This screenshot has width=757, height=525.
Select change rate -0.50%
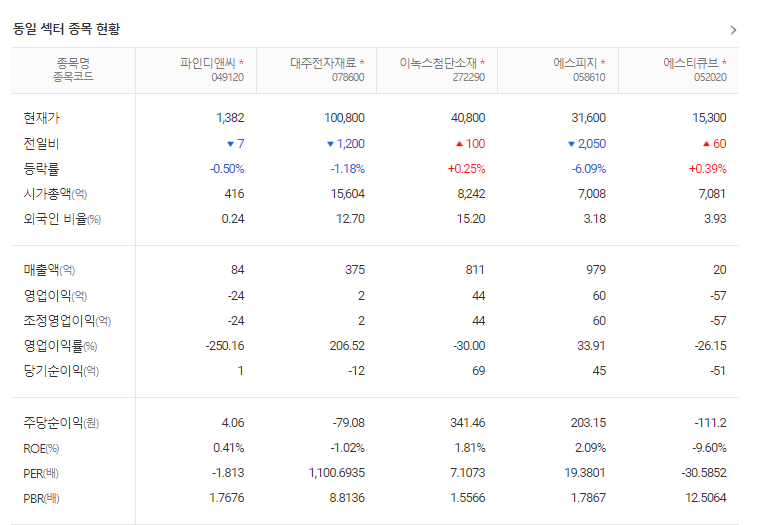pyautogui.click(x=227, y=169)
